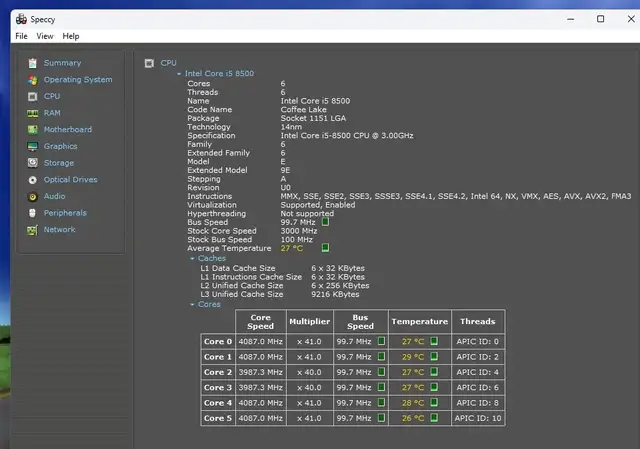Click the green tray icon beside Bus Speed 99.7 MHz row
The image size is (640, 449).
coord(325,222)
